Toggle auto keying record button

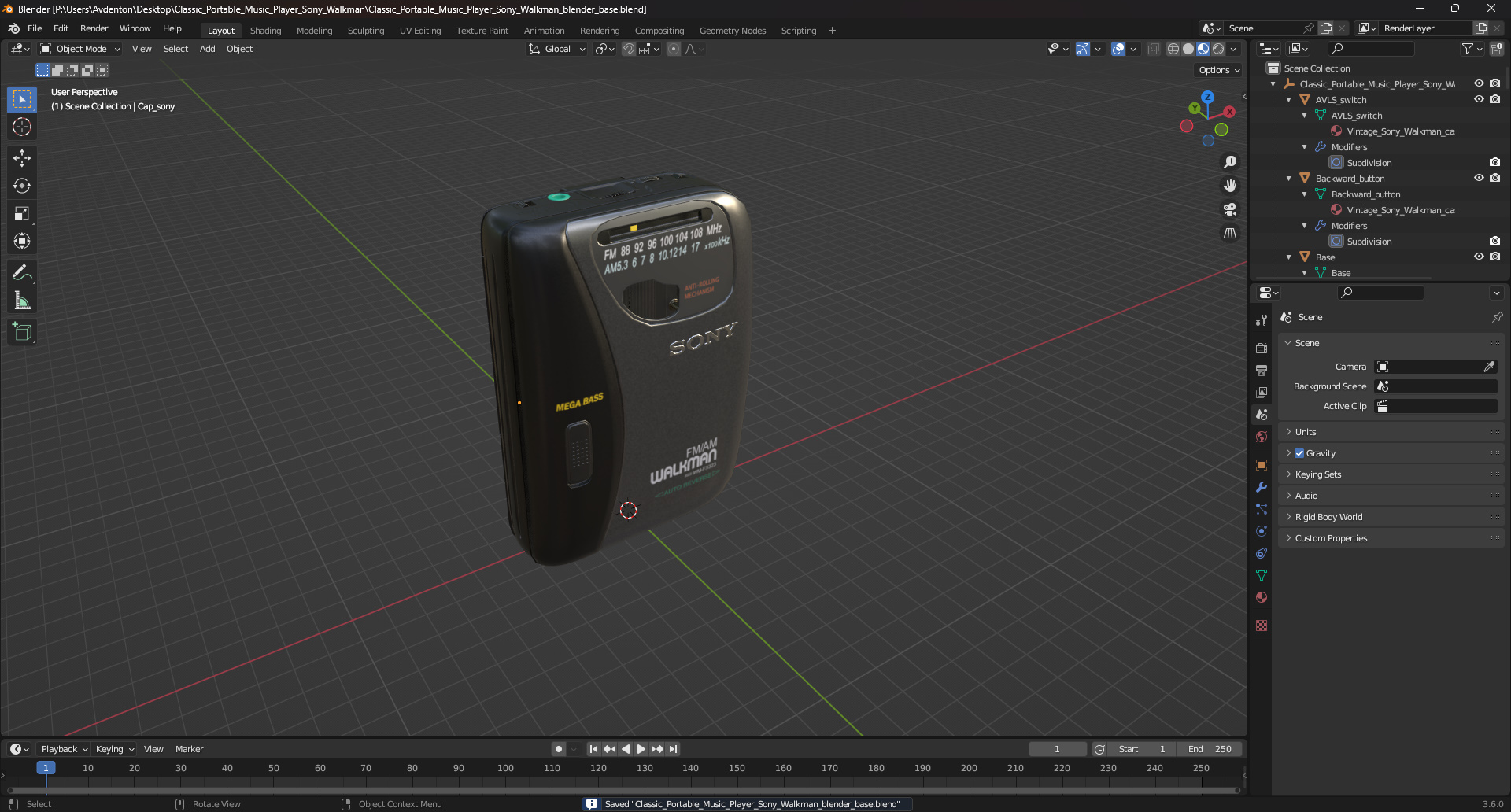point(559,749)
